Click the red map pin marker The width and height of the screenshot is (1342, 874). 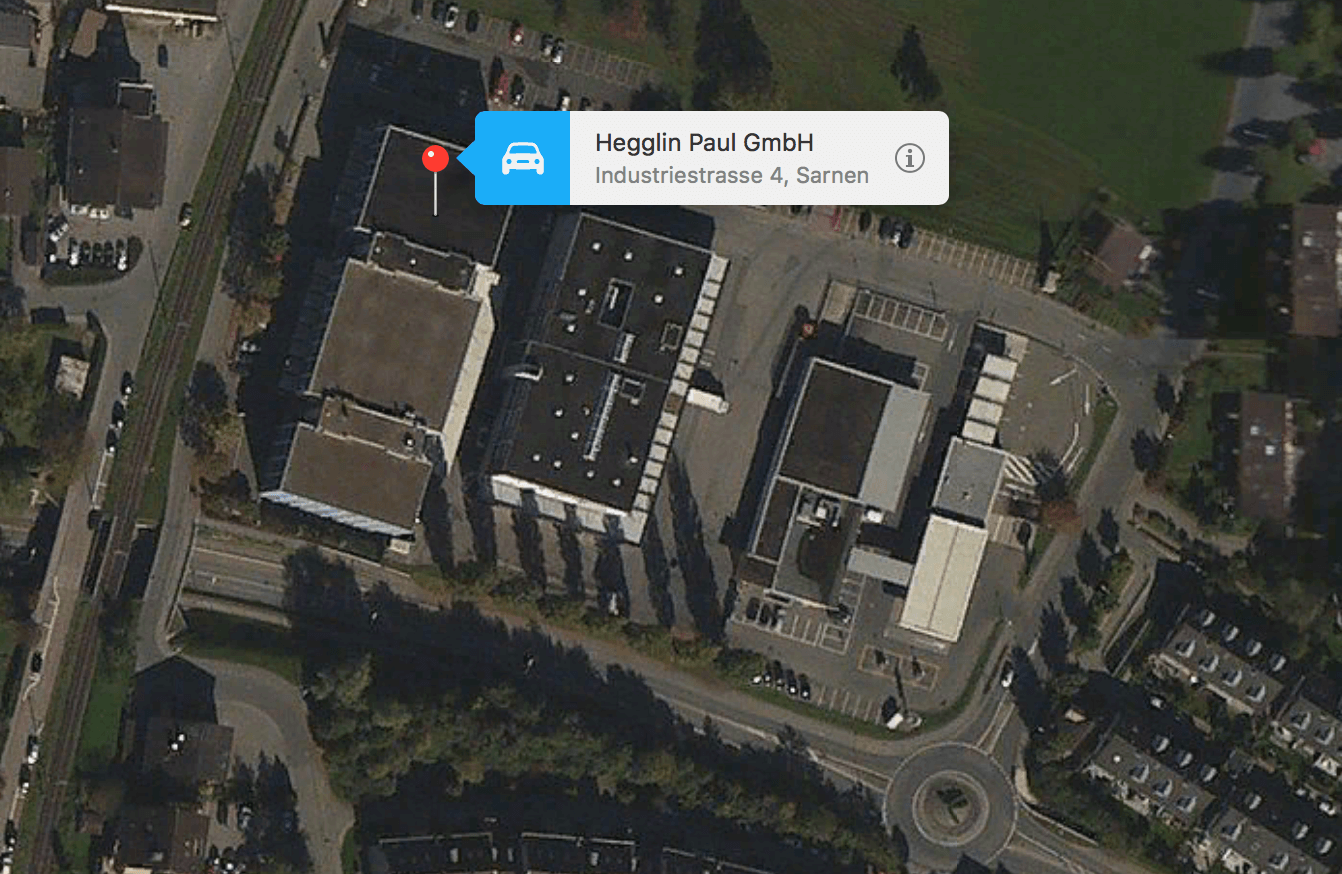(435, 159)
